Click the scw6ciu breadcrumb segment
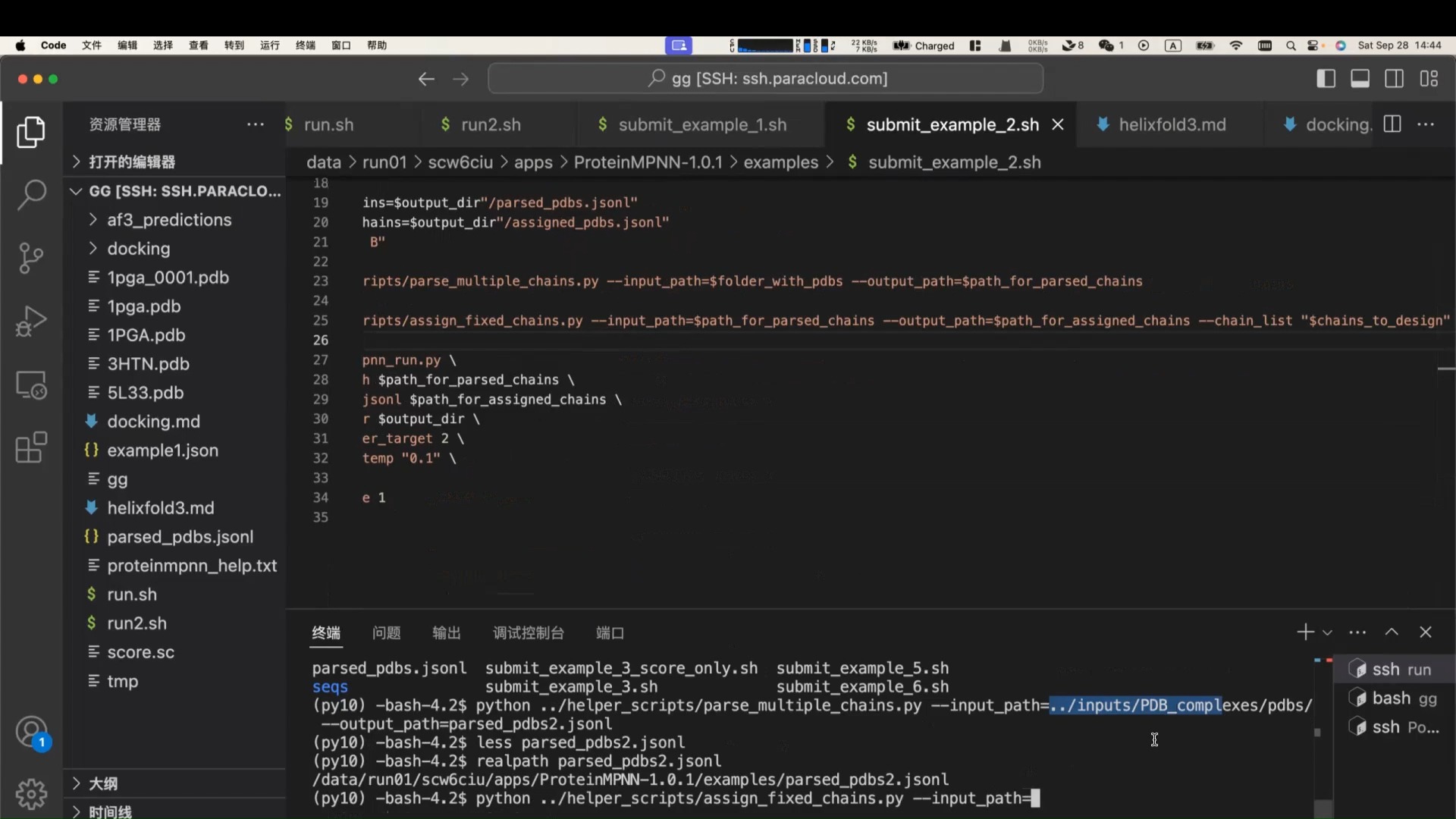1456x819 pixels. pos(460,162)
